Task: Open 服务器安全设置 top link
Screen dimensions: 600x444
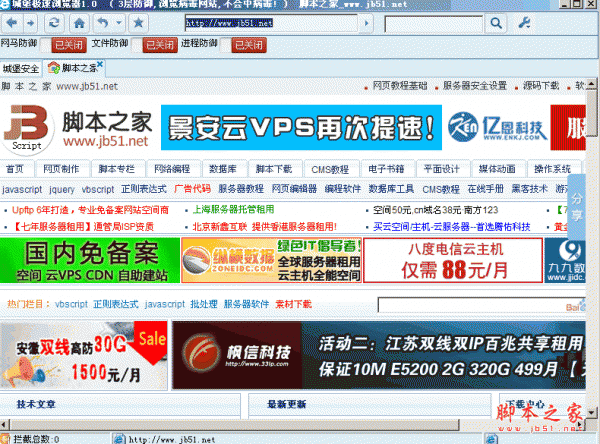Action: coord(474,86)
